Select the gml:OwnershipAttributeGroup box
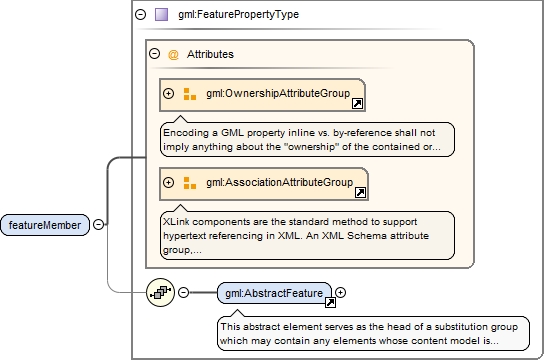The image size is (545, 361). [262, 95]
